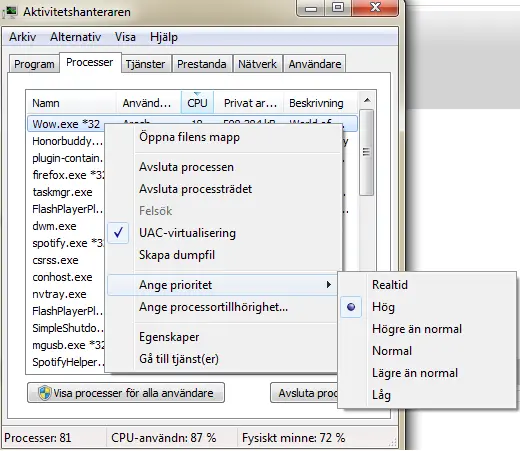The height and width of the screenshot is (451, 520).
Task: Open the Nätverk tab
Action: tap(257, 64)
